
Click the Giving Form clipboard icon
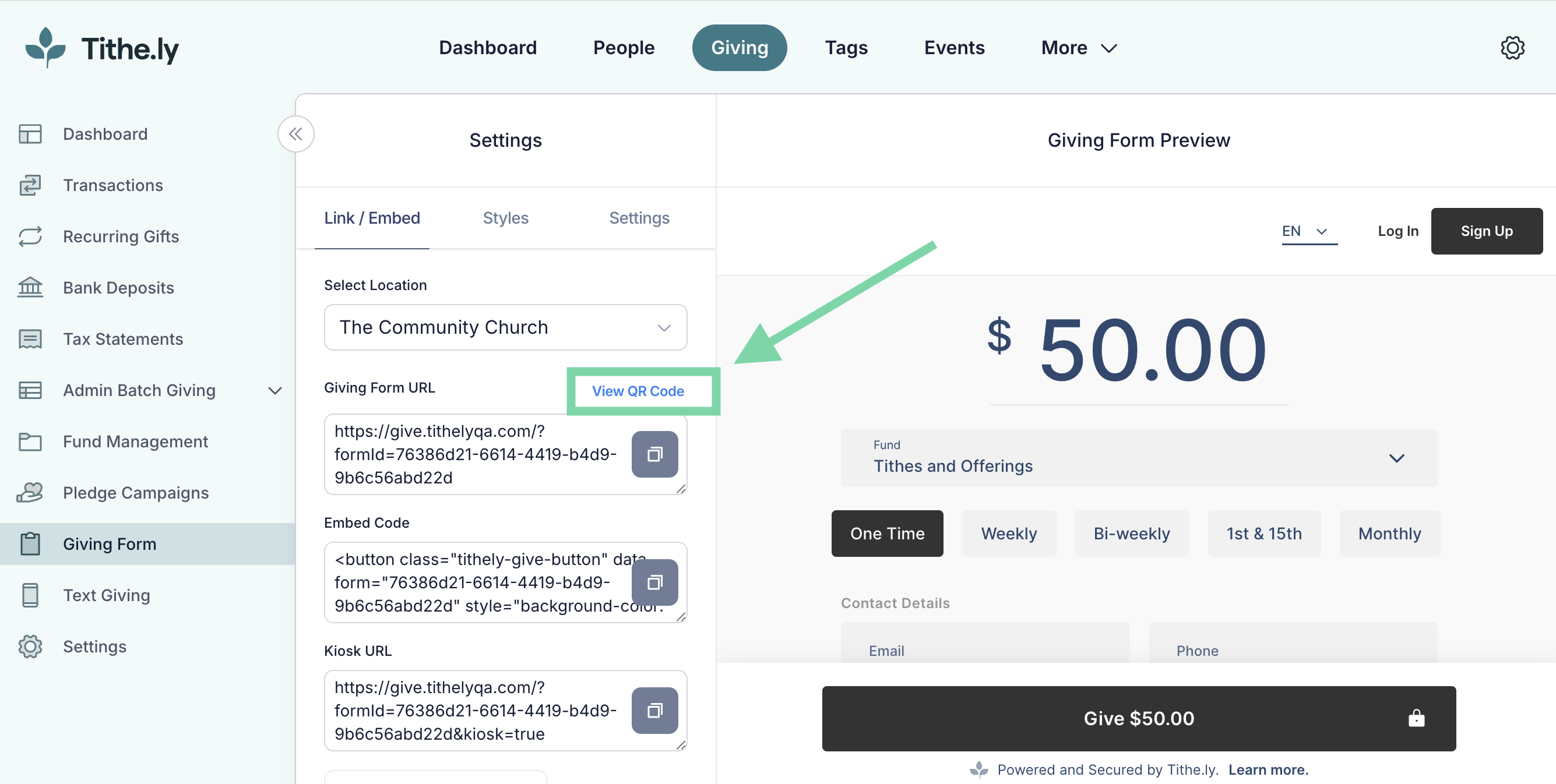coord(30,544)
